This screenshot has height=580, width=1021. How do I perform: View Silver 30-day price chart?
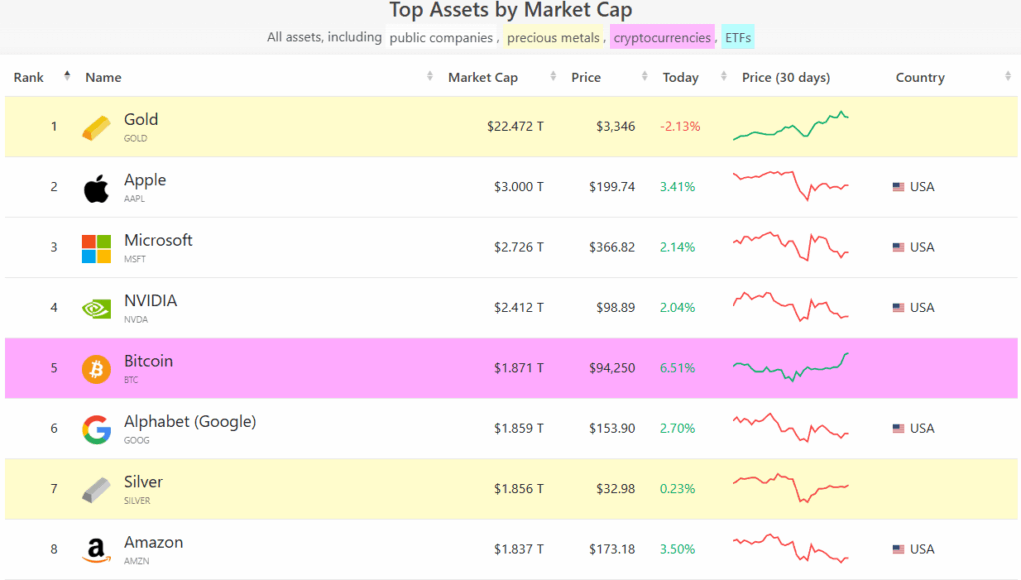[x=790, y=488]
